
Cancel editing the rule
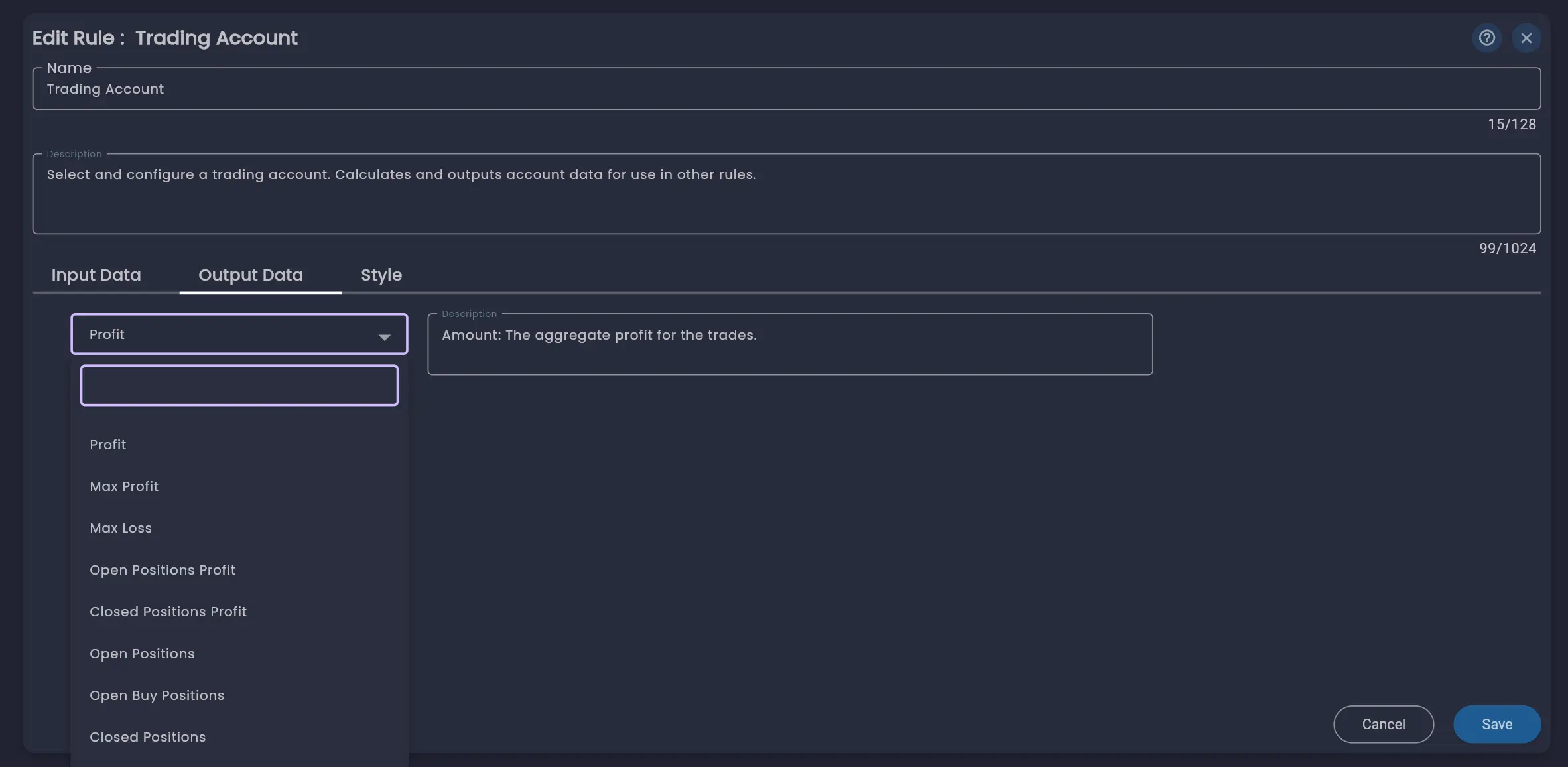click(1382, 724)
